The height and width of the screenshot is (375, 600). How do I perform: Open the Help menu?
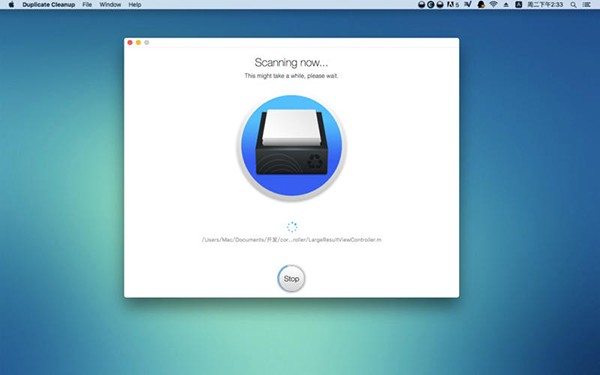pos(135,5)
